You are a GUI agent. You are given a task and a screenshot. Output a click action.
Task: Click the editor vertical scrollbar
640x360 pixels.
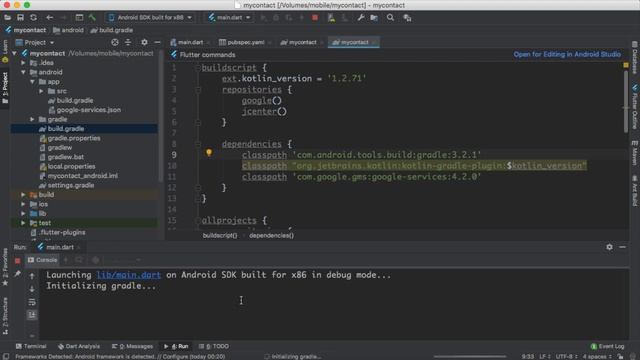click(x=626, y=102)
